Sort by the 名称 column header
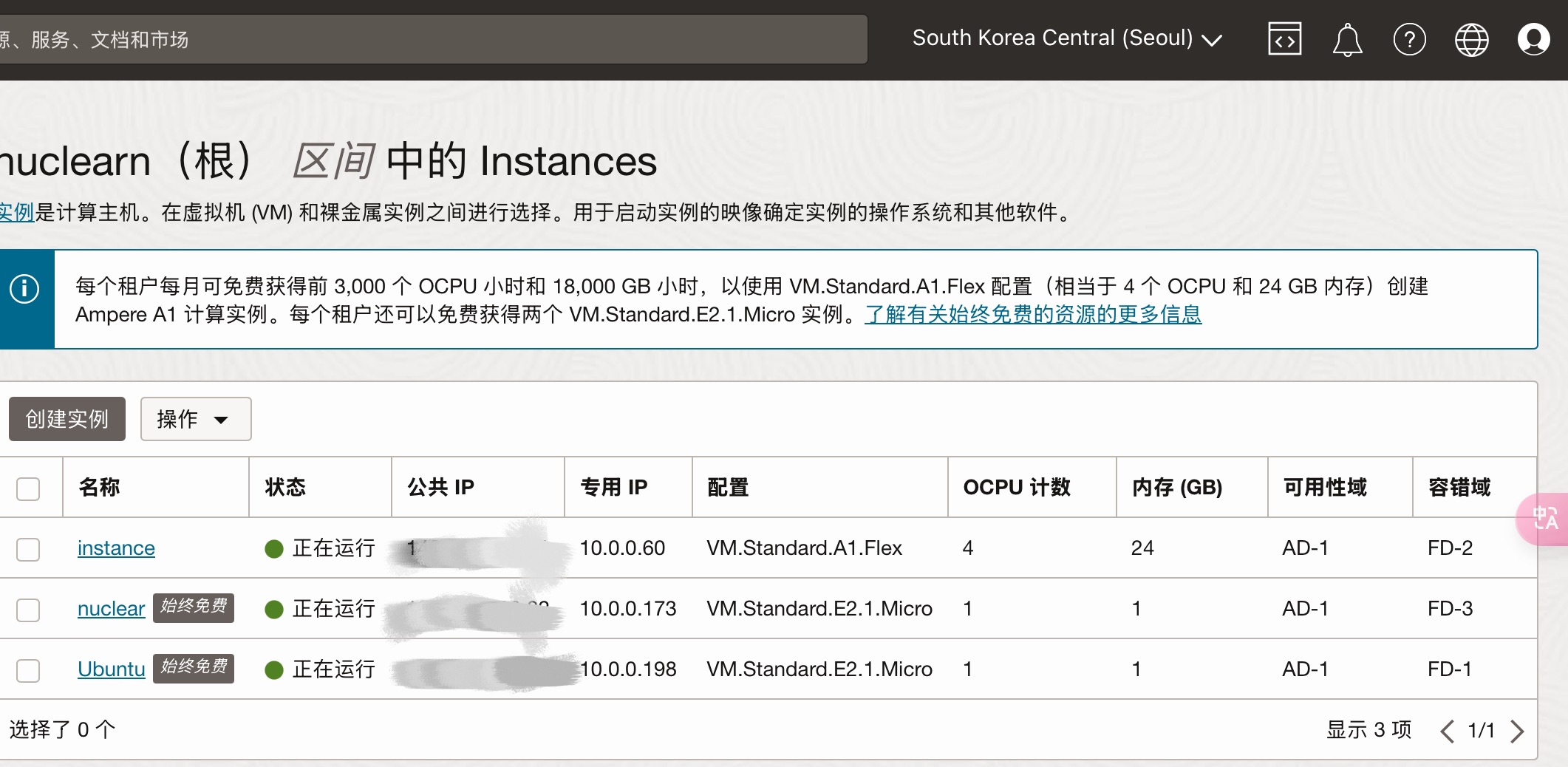The width and height of the screenshot is (1568, 767). click(x=100, y=487)
